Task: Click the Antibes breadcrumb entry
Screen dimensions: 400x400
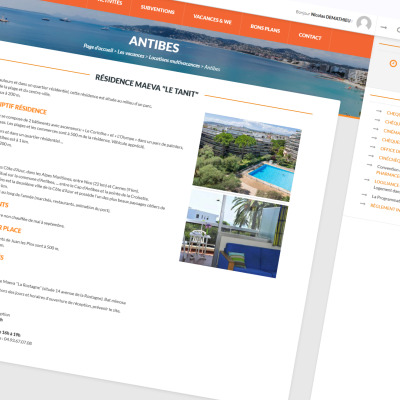Action: click(x=212, y=68)
